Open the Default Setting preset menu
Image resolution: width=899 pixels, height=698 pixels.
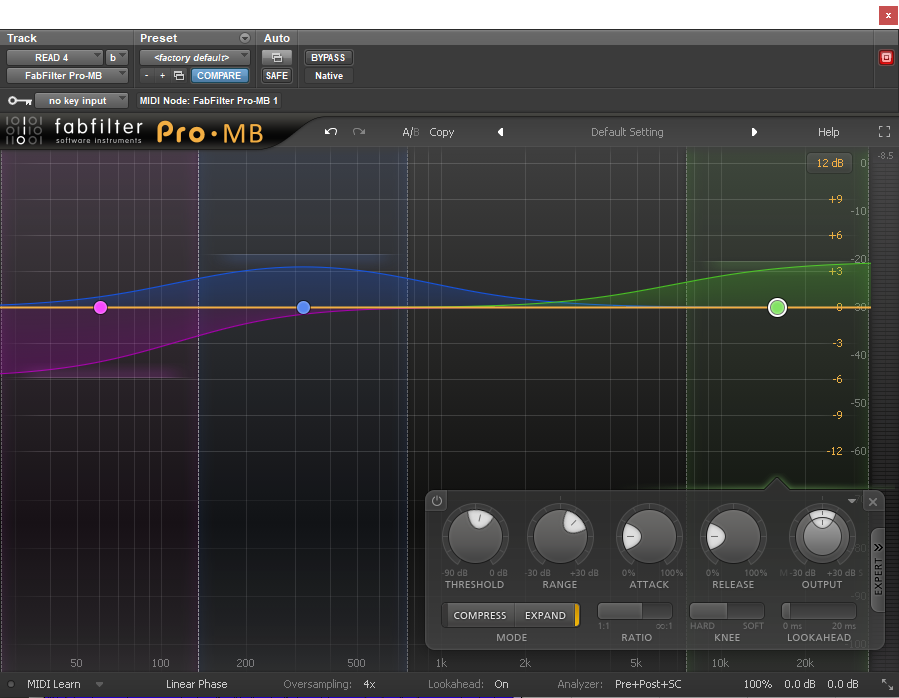coord(627,132)
